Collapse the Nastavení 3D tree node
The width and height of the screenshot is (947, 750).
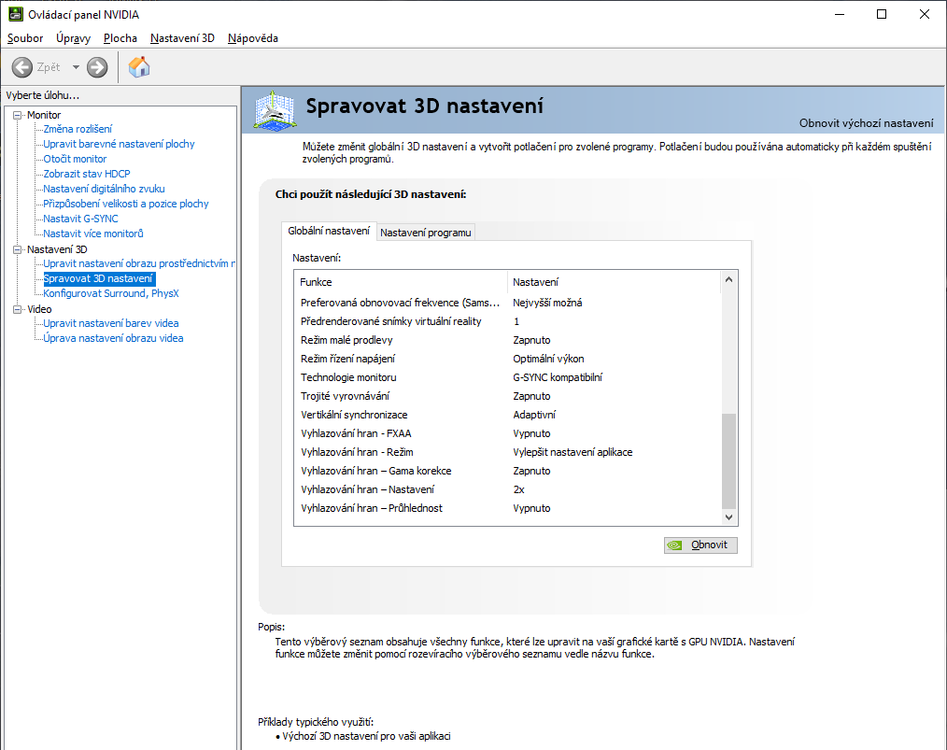coord(18,249)
